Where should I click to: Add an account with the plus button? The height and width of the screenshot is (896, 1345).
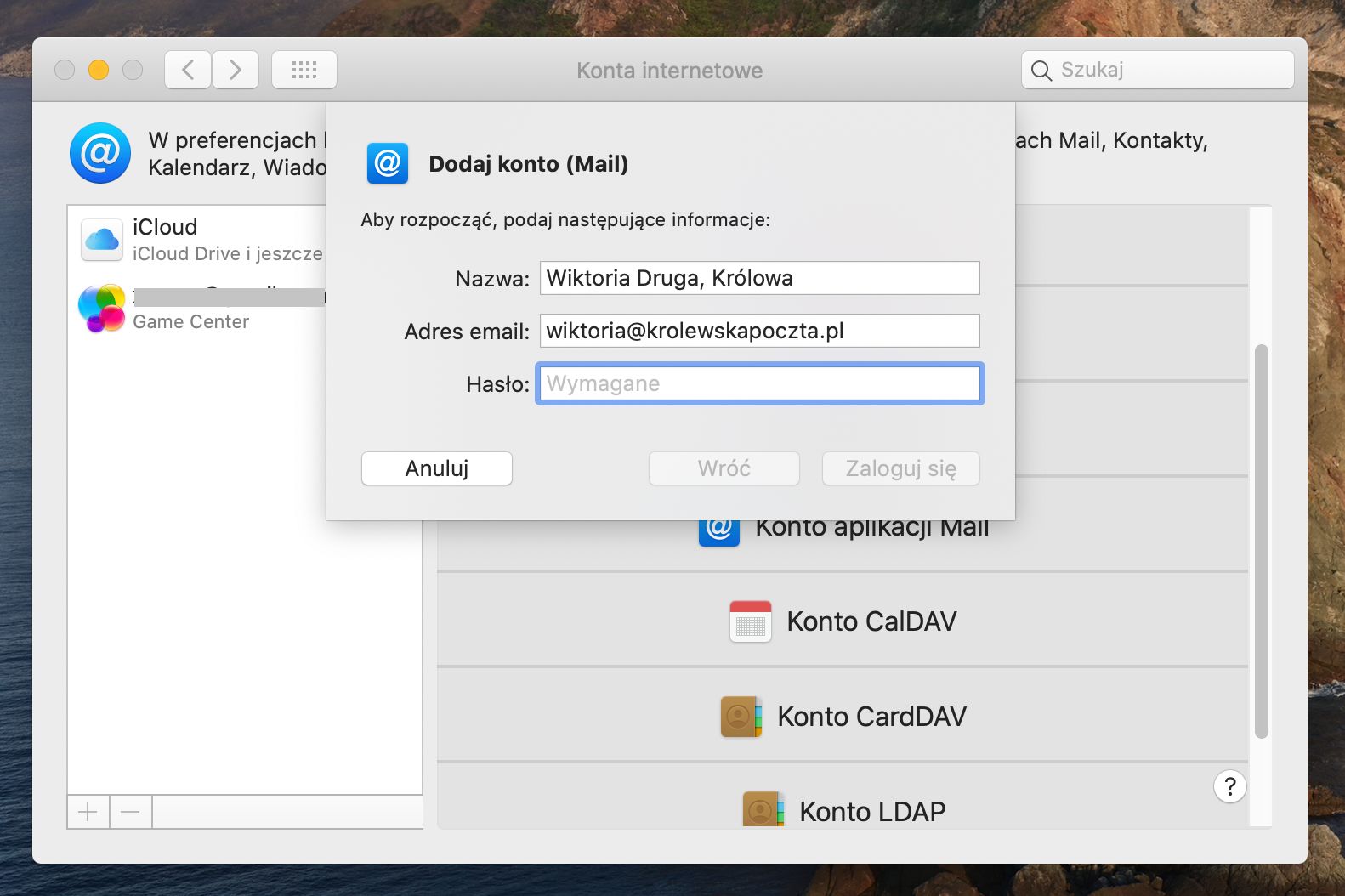[88, 813]
